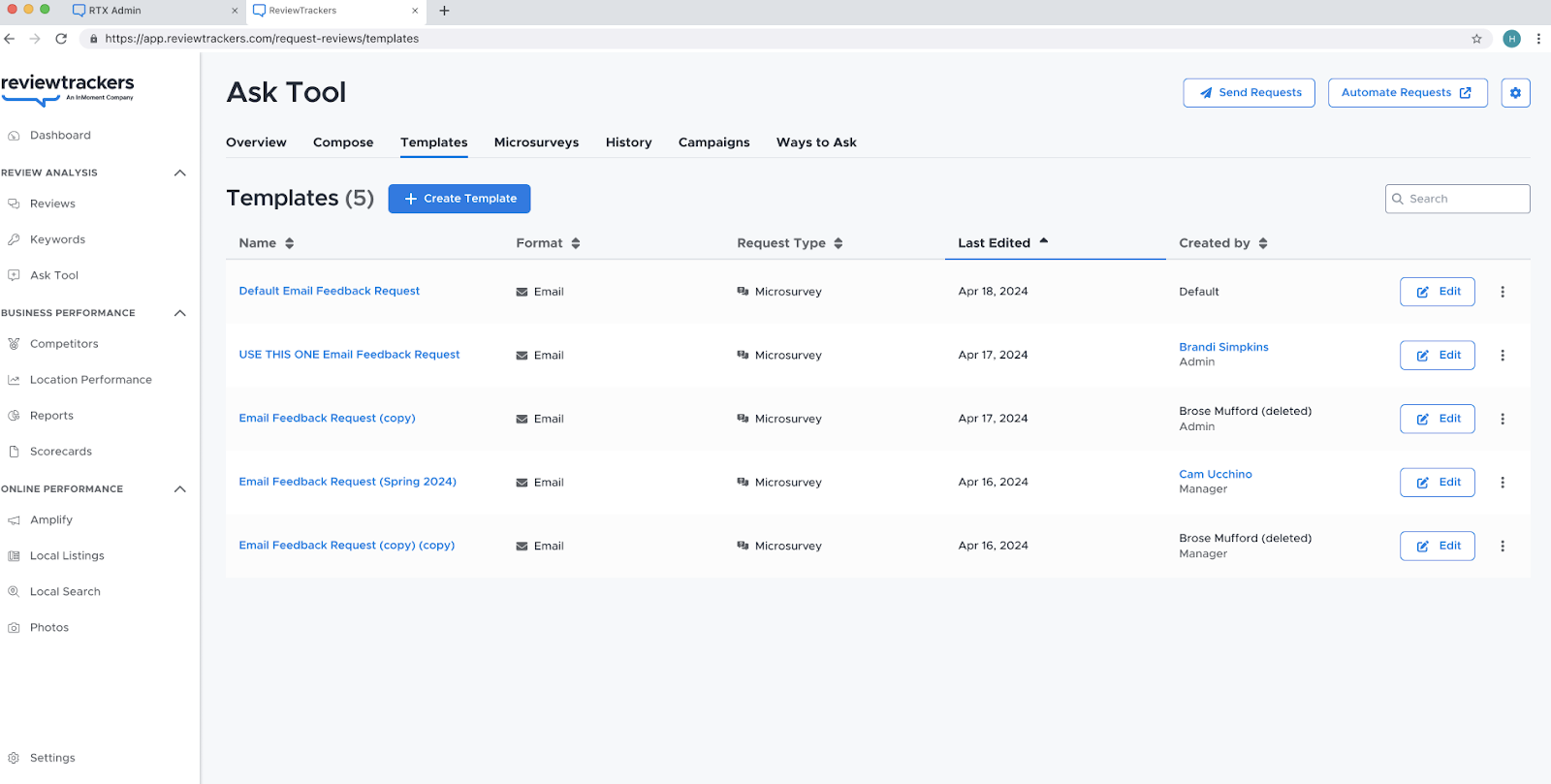
Task: Edit the Email Feedback Request (copy) template
Action: pyautogui.click(x=1438, y=419)
